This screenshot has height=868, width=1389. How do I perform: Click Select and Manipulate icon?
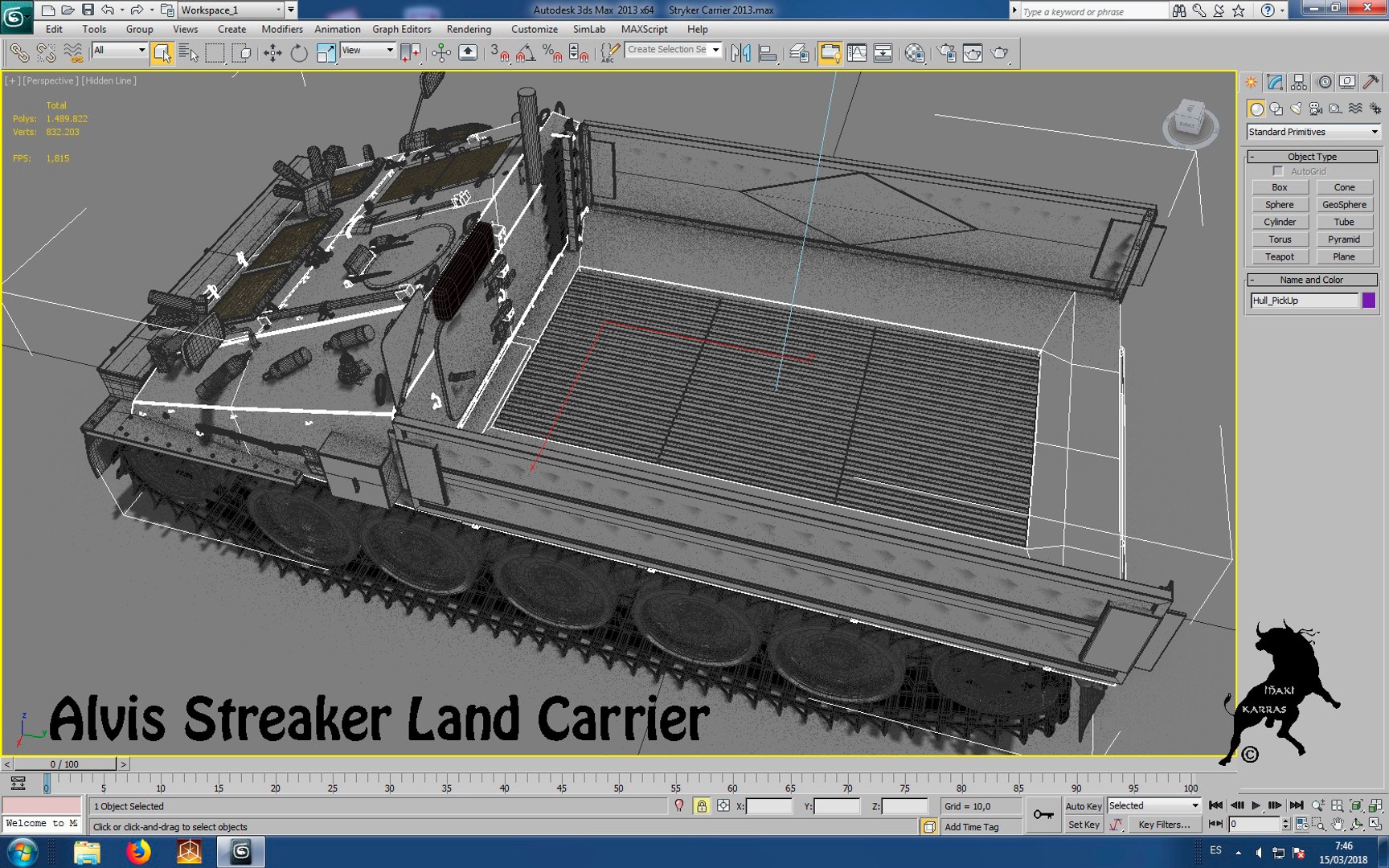[x=441, y=53]
